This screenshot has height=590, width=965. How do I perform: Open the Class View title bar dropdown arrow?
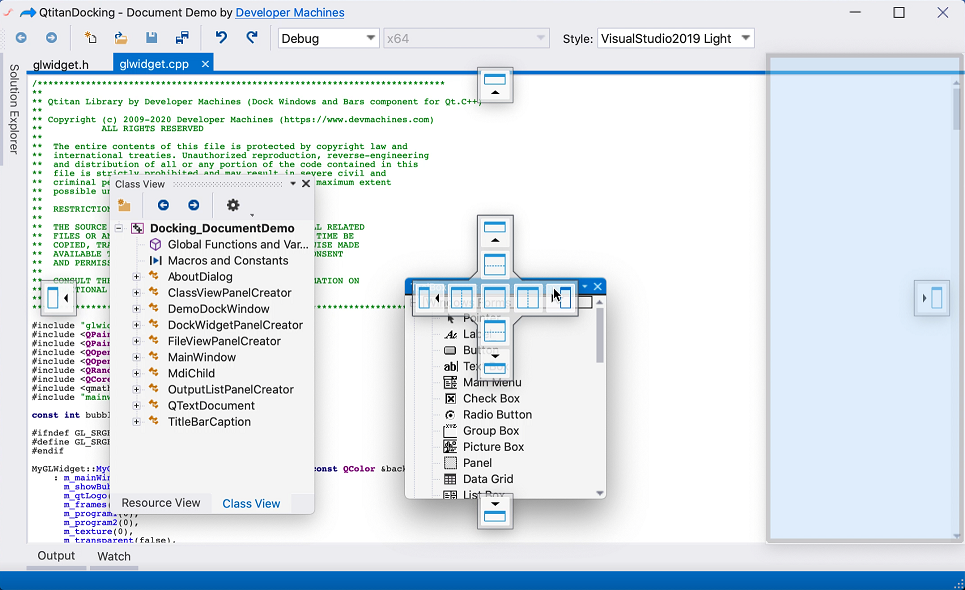click(x=293, y=184)
